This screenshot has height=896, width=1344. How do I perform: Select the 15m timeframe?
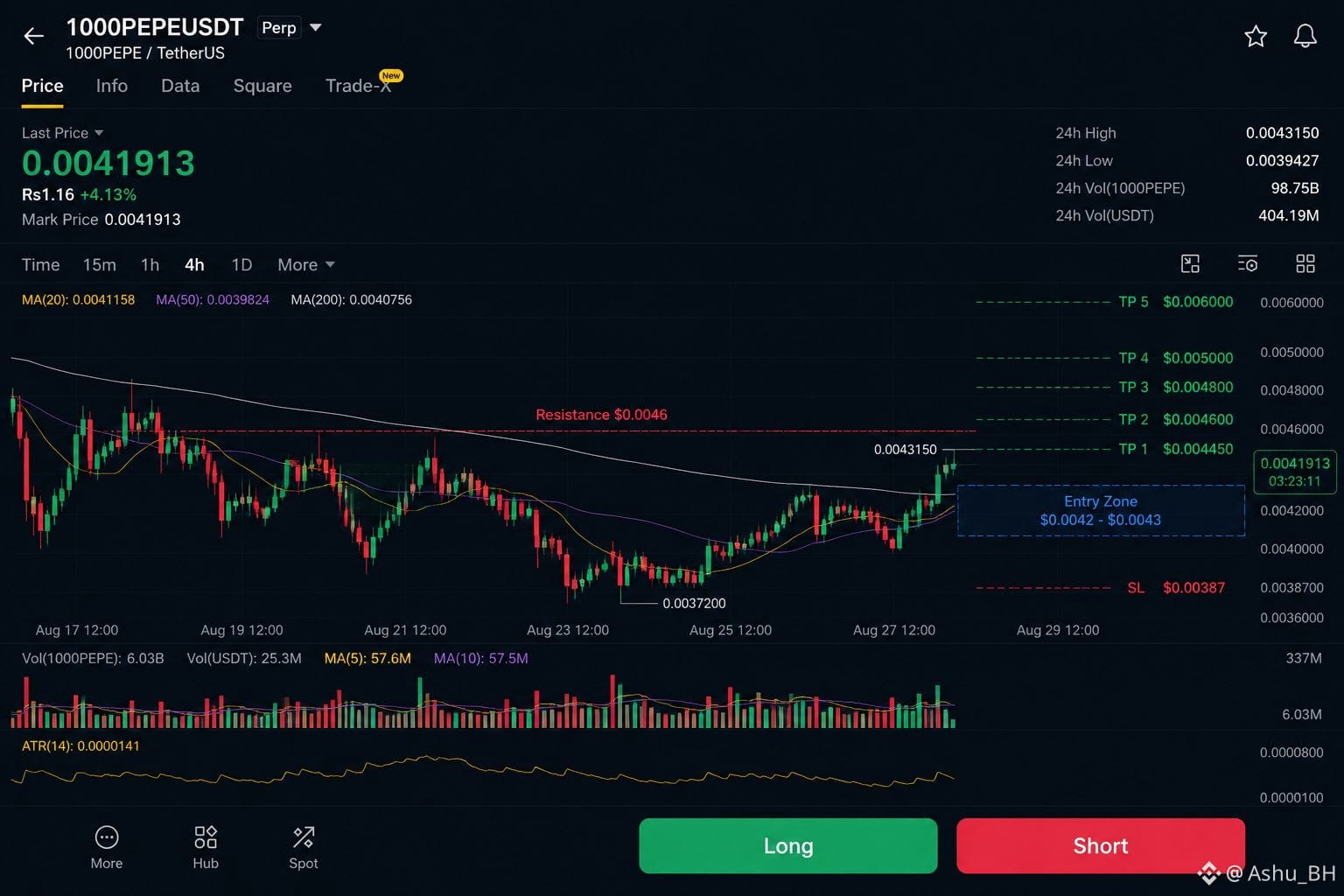point(100,265)
